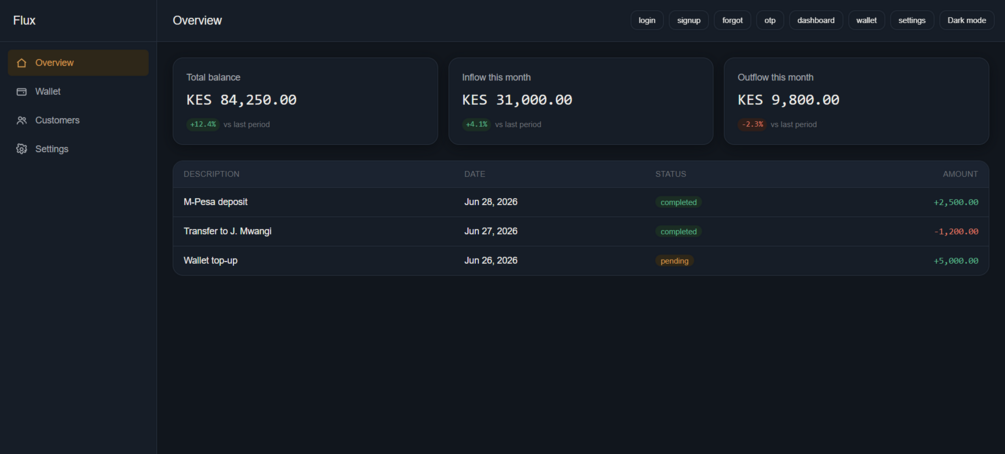Click the Jun 27, 2026 date cell
This screenshot has width=1005, height=454.
(x=491, y=231)
